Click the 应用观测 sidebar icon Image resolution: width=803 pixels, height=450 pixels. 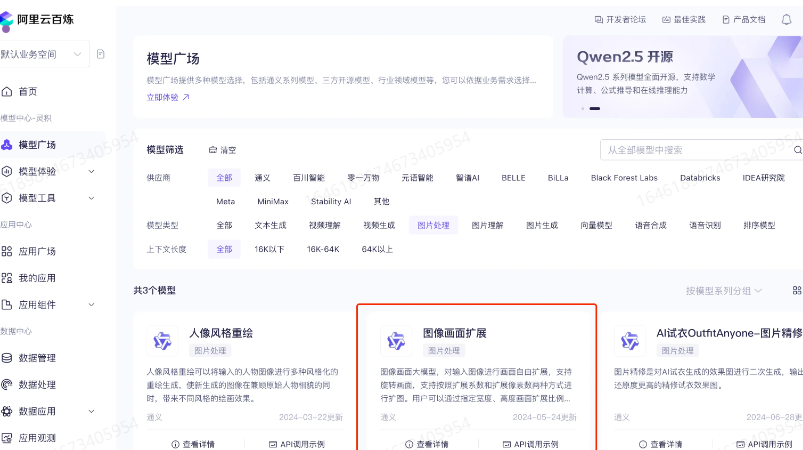7,438
